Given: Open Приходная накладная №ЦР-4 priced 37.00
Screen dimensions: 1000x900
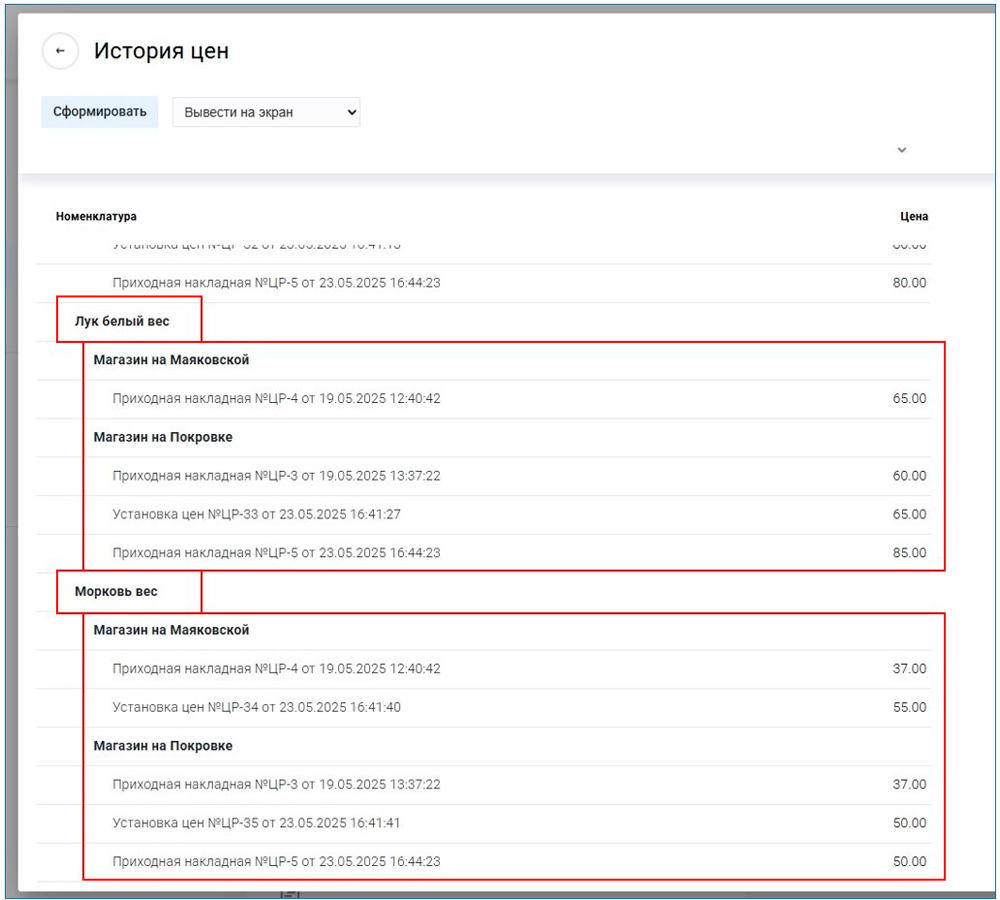Looking at the screenshot, I should coord(276,669).
